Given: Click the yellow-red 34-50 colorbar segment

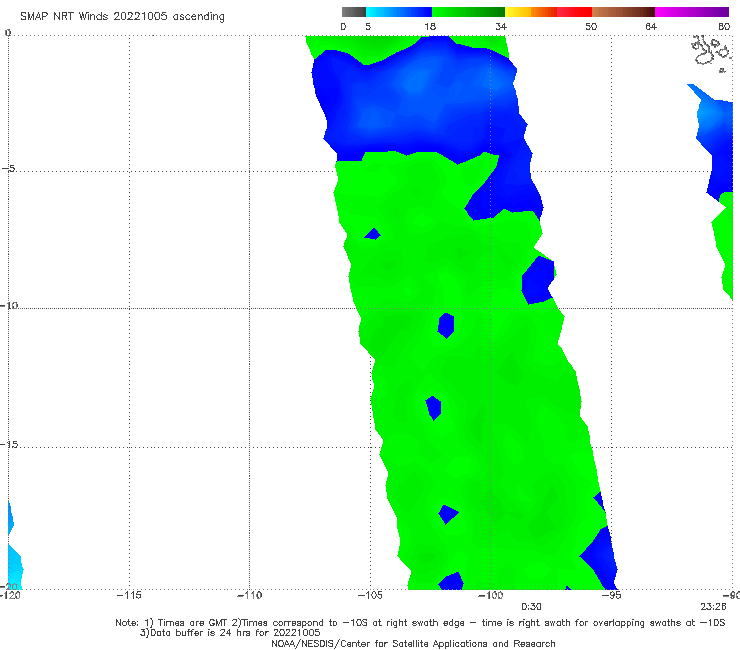Looking at the screenshot, I should (548, 12).
